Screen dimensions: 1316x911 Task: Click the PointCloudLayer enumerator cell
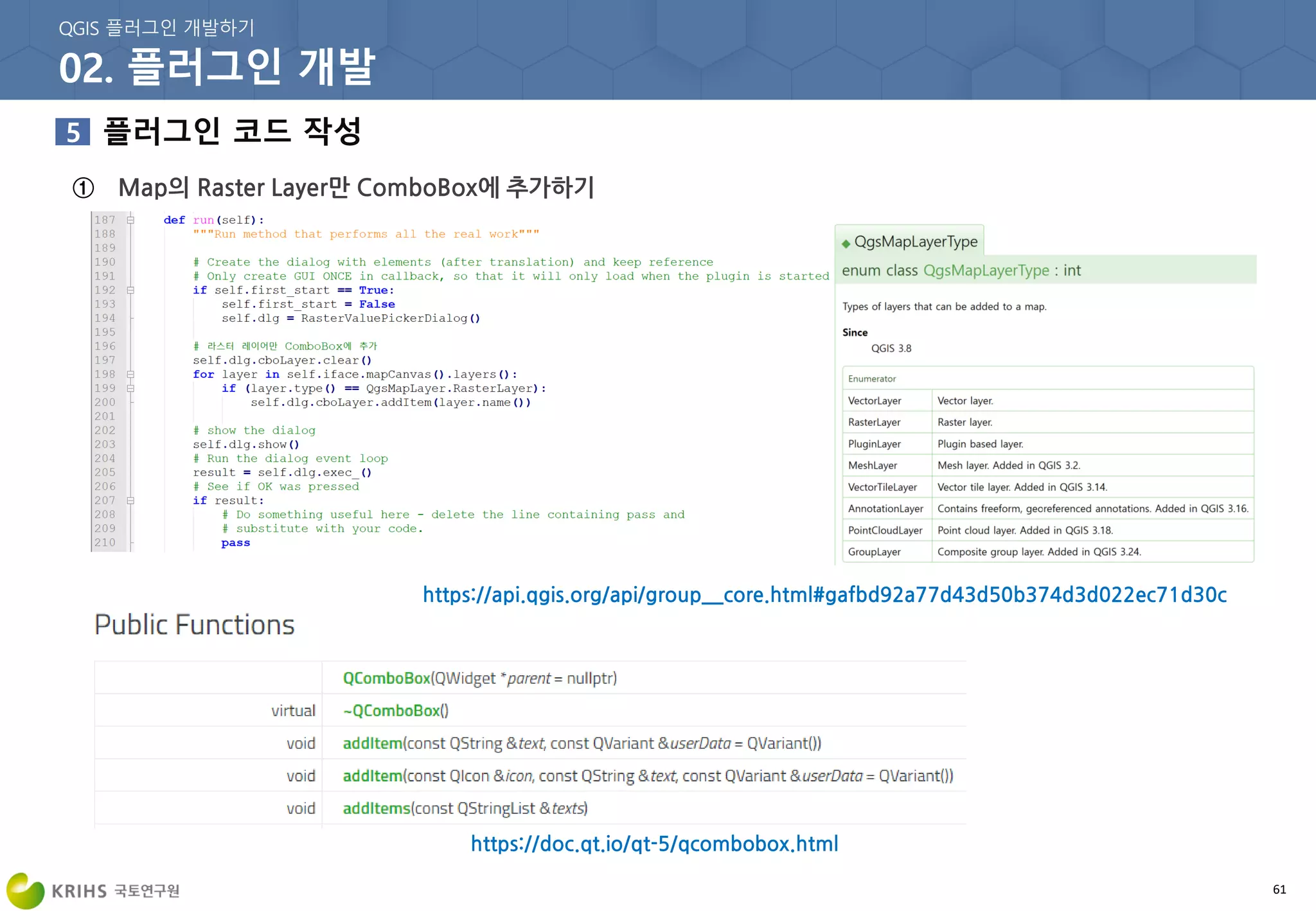887,530
